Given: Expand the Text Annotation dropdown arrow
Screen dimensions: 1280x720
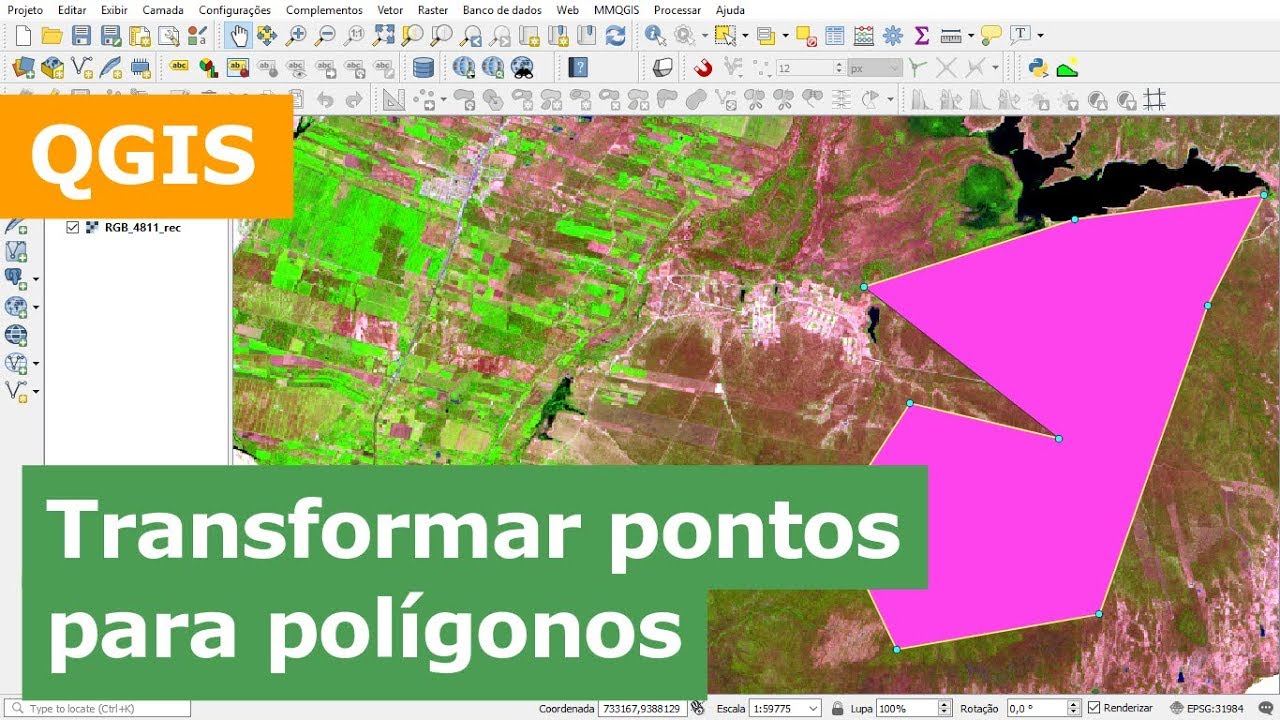Looking at the screenshot, I should click(1040, 36).
